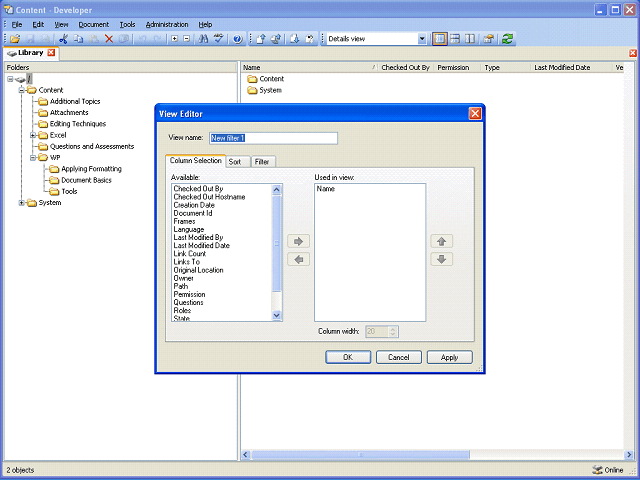Expand the System folder node in tree
Viewport: 640px width, 480px height.
(22, 202)
